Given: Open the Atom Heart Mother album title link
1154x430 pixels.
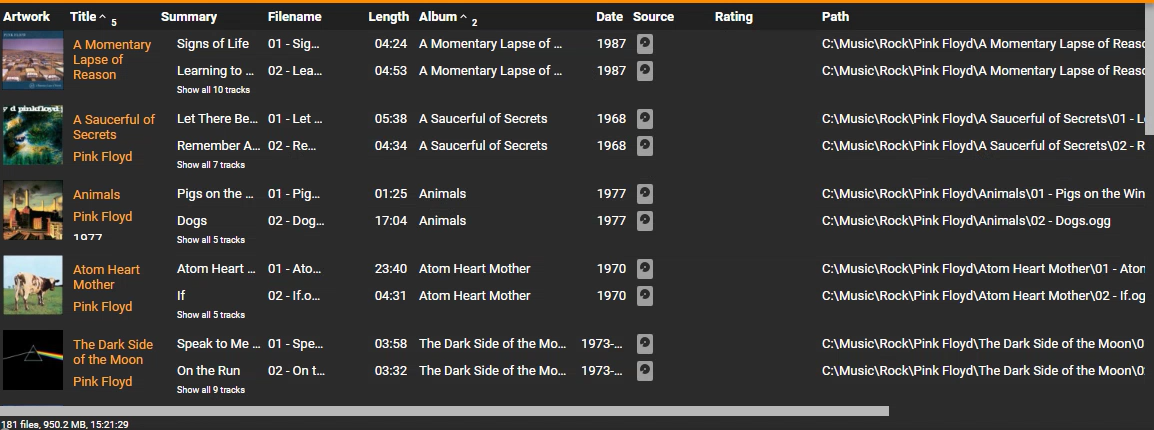Looking at the screenshot, I should click(106, 277).
